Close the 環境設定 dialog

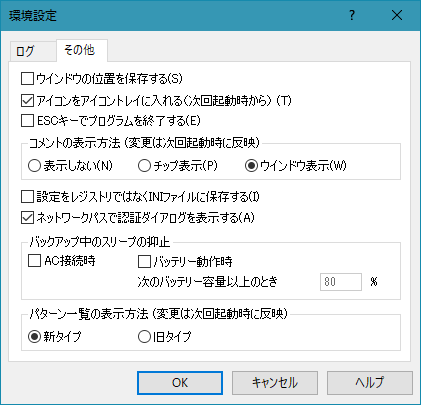(397, 15)
